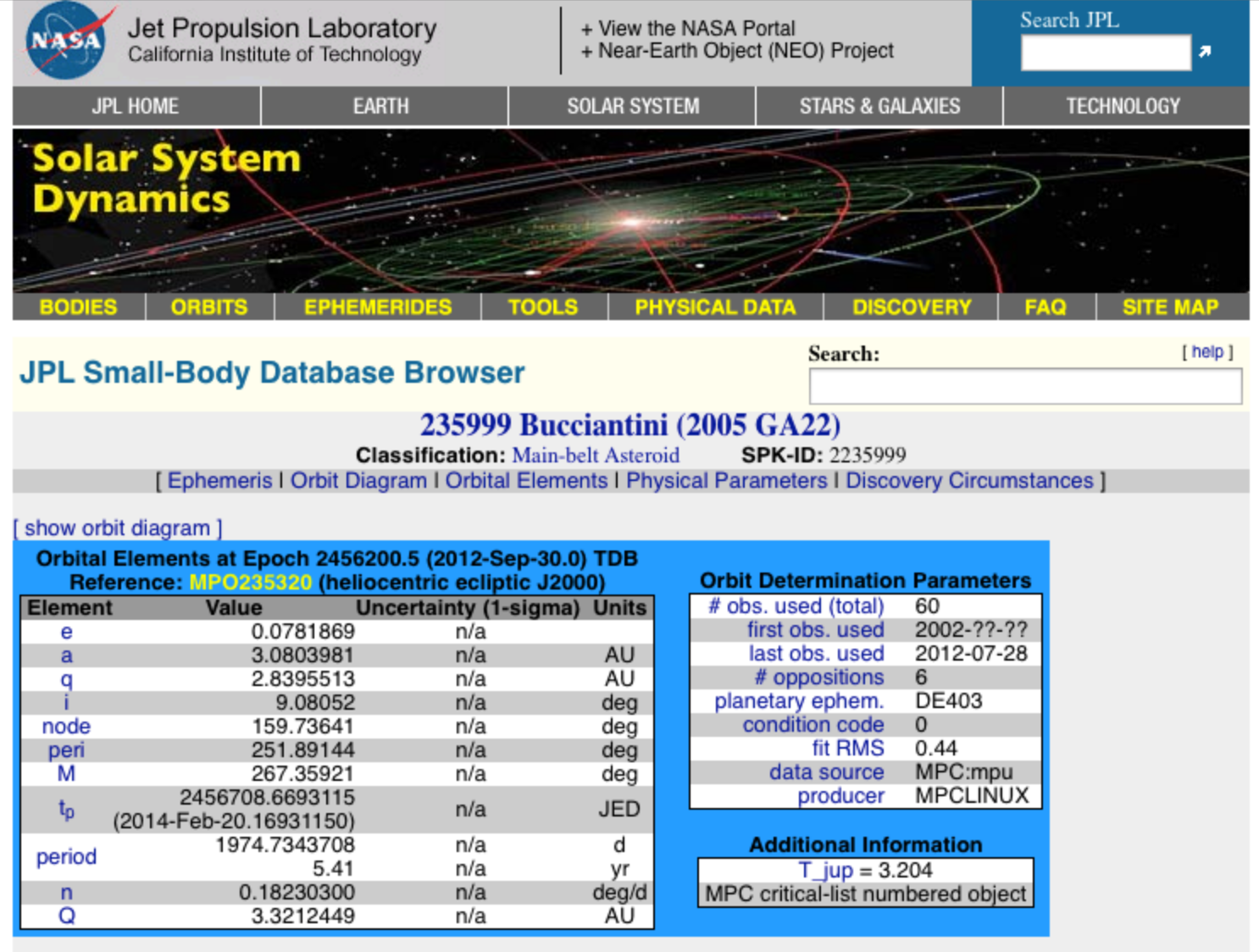Viewport: 1259px width, 952px height.
Task: Click the 'node' element link
Action: click(x=66, y=727)
